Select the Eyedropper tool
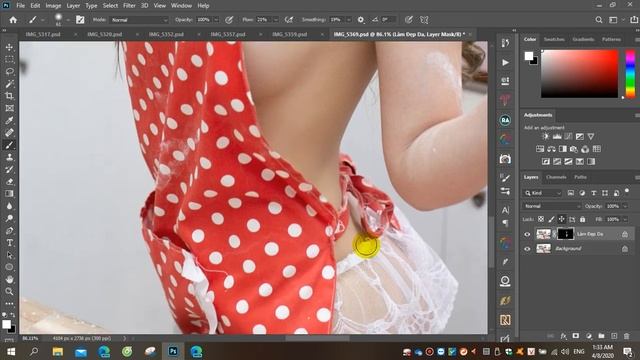 [x=9, y=121]
